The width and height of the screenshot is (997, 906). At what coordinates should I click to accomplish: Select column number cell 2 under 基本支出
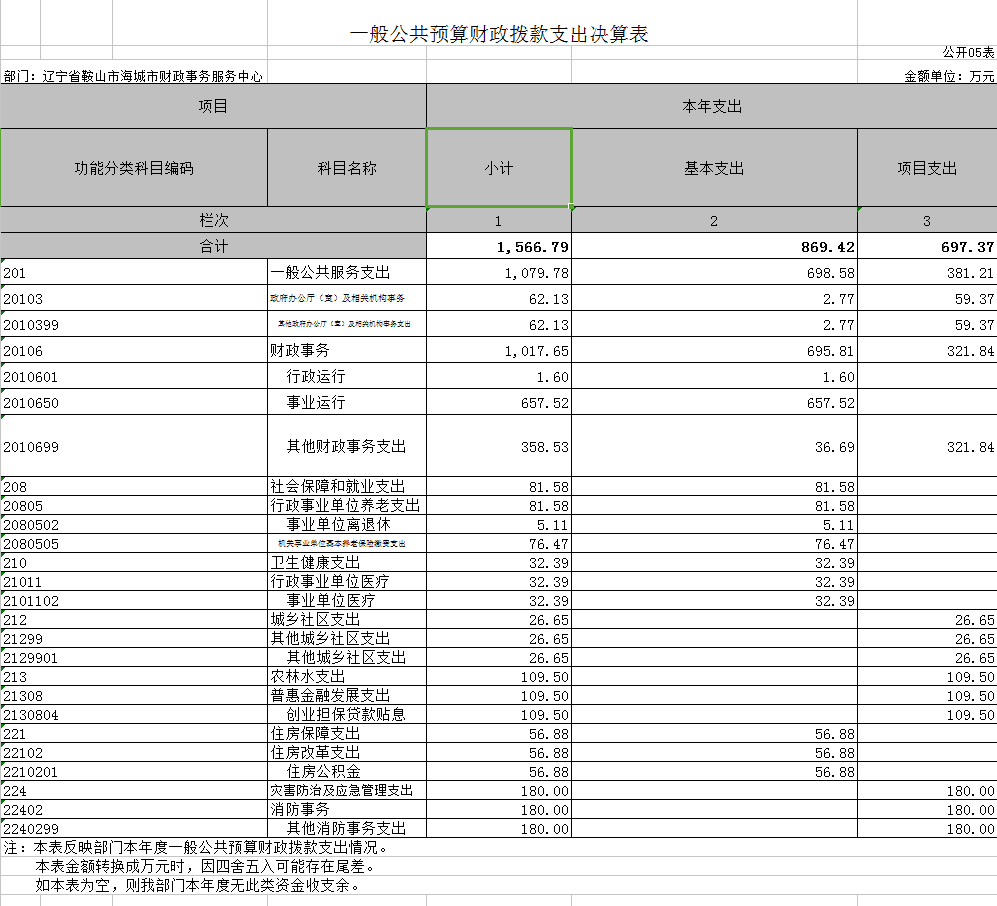pos(714,220)
